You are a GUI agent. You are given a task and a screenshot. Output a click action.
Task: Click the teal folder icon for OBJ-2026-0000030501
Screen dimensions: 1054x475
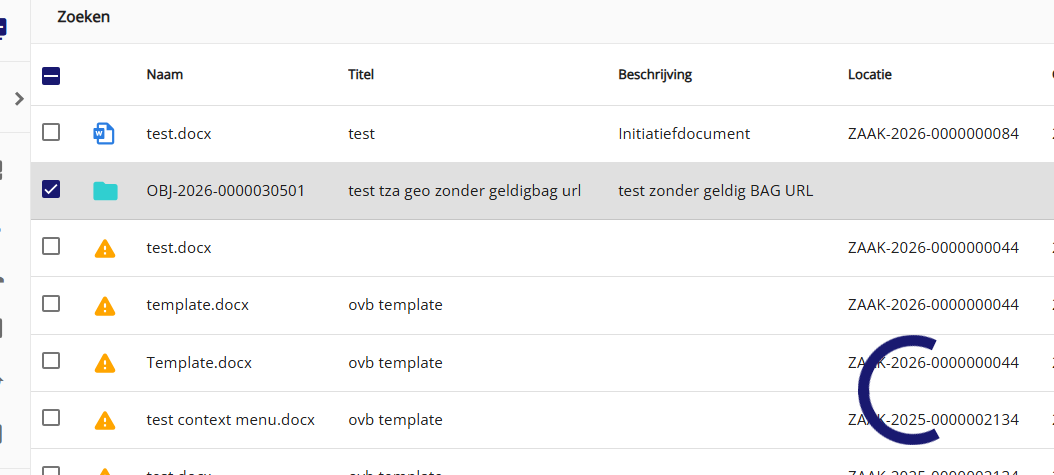[104, 190]
